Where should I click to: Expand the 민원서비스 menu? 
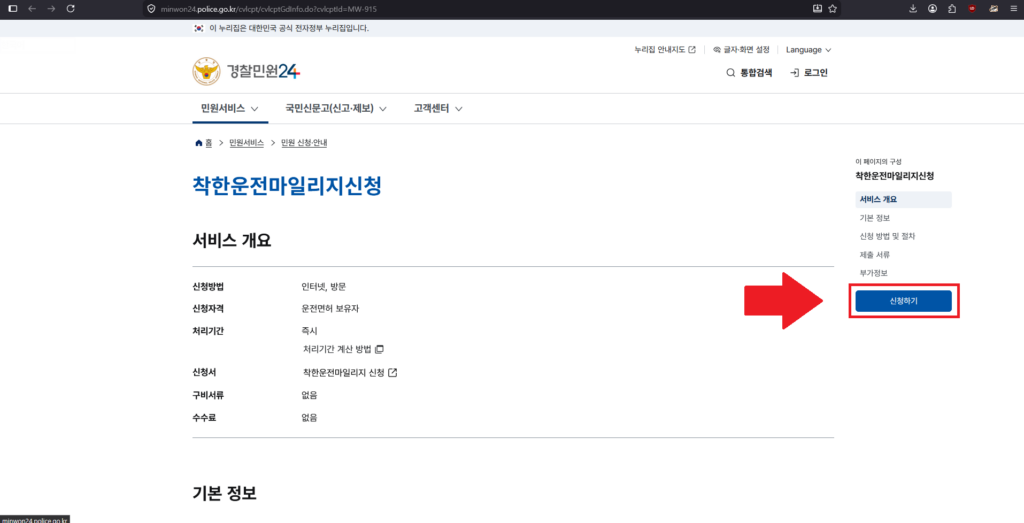coord(230,108)
